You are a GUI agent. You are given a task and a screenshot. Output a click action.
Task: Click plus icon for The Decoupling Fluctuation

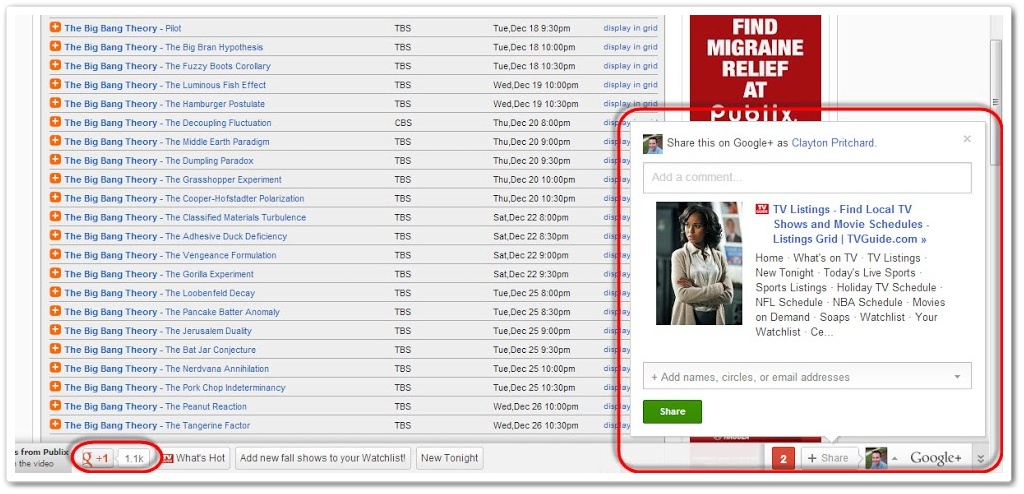point(56,122)
